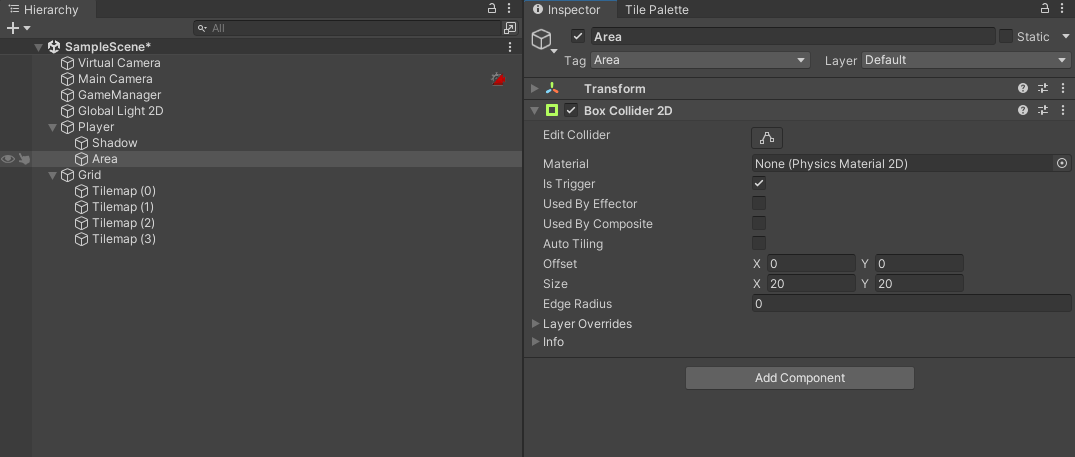Click the Offset Y field
Viewport: 1075px width, 457px height.
coord(919,264)
